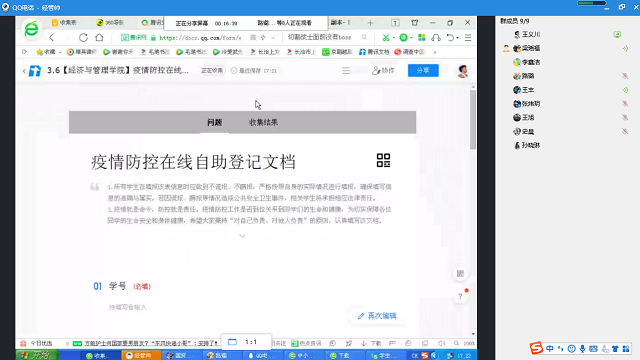Open the Windows 开始 start button

(x=37, y=355)
